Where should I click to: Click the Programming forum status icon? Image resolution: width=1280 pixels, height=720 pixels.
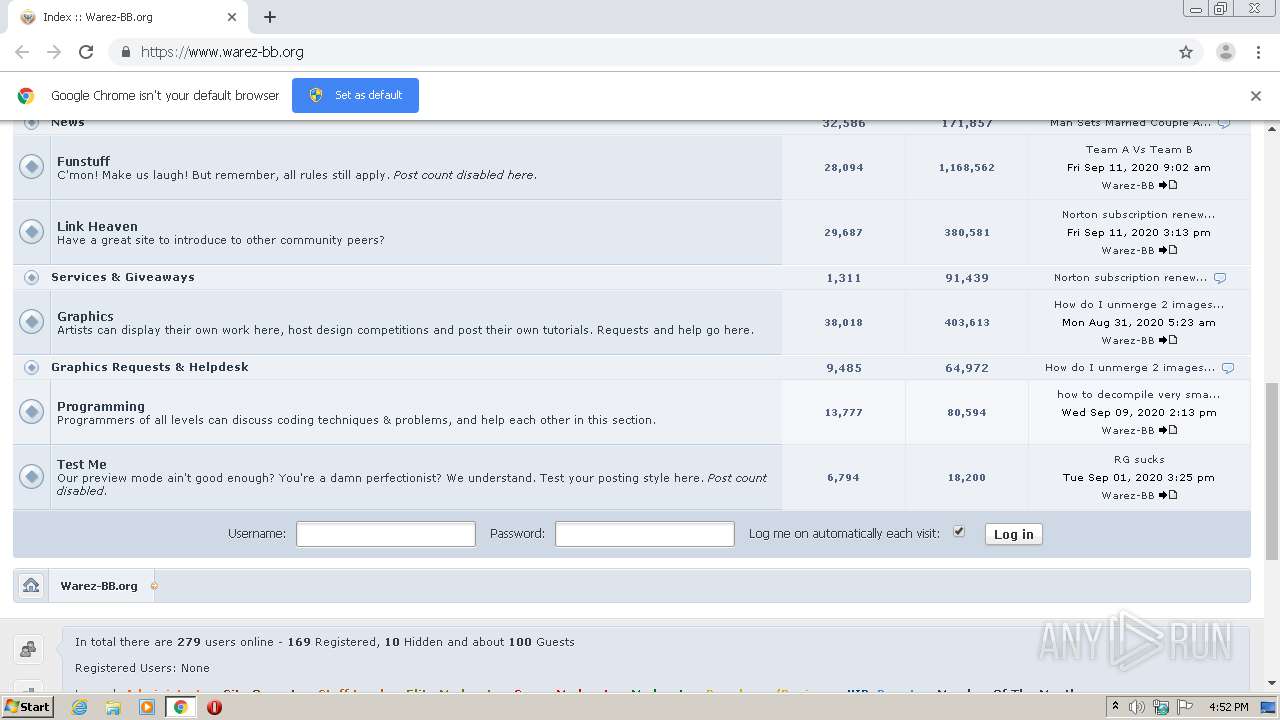32,412
